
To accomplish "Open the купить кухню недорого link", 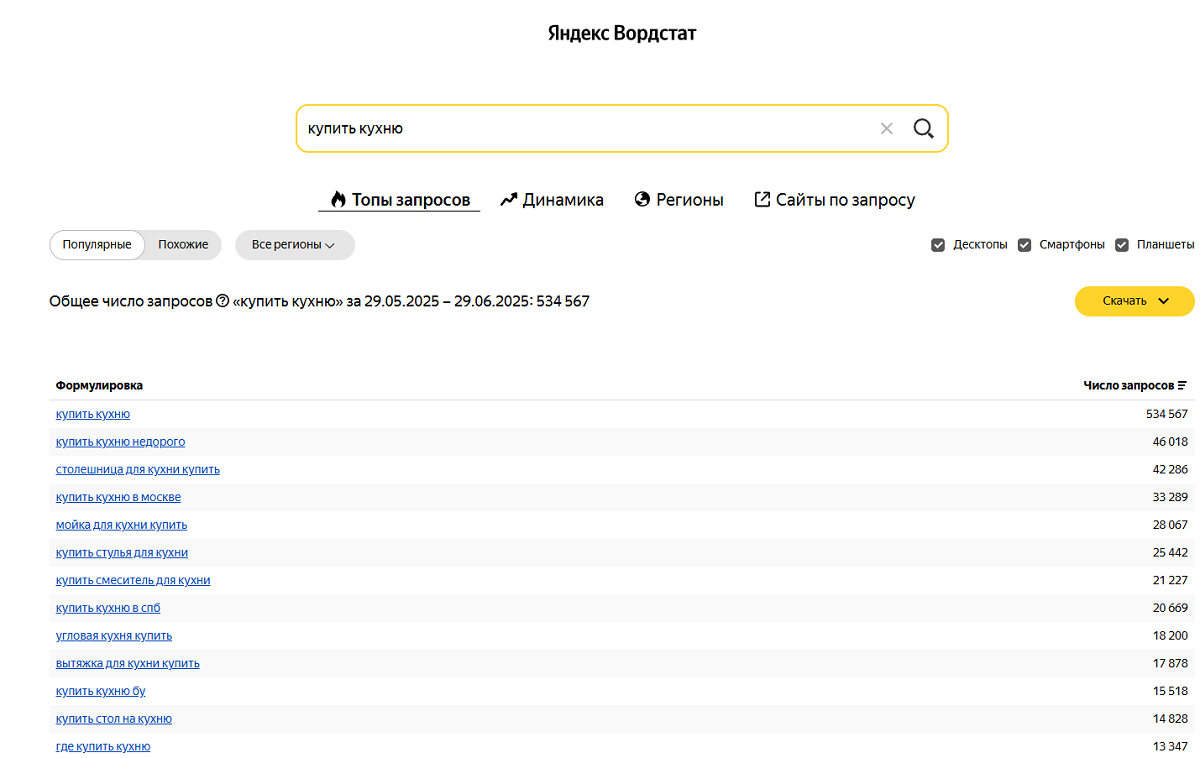I will click(120, 442).
